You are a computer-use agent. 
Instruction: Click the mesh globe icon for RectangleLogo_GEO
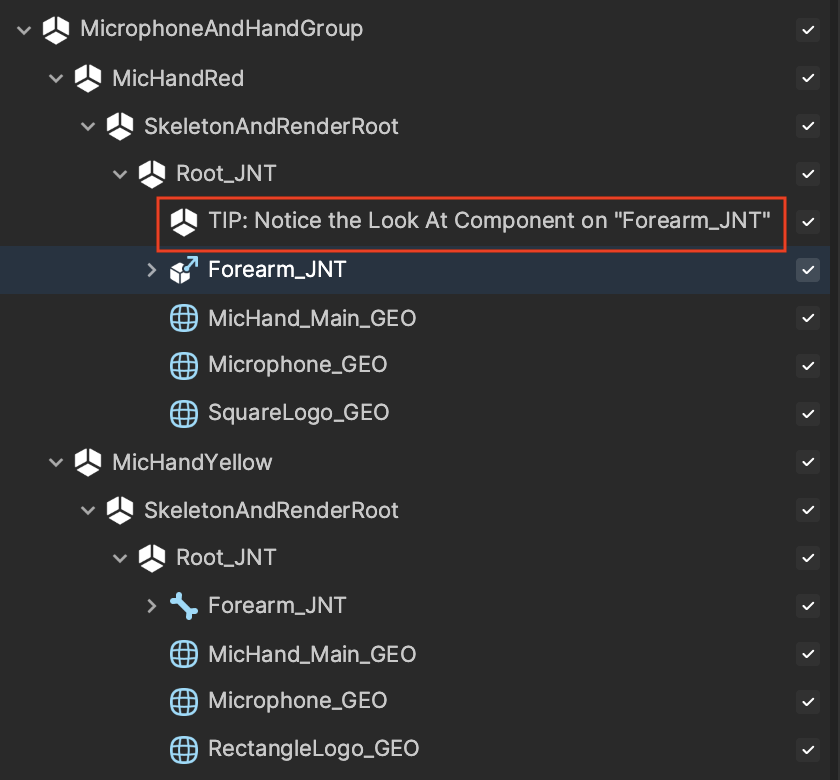184,749
